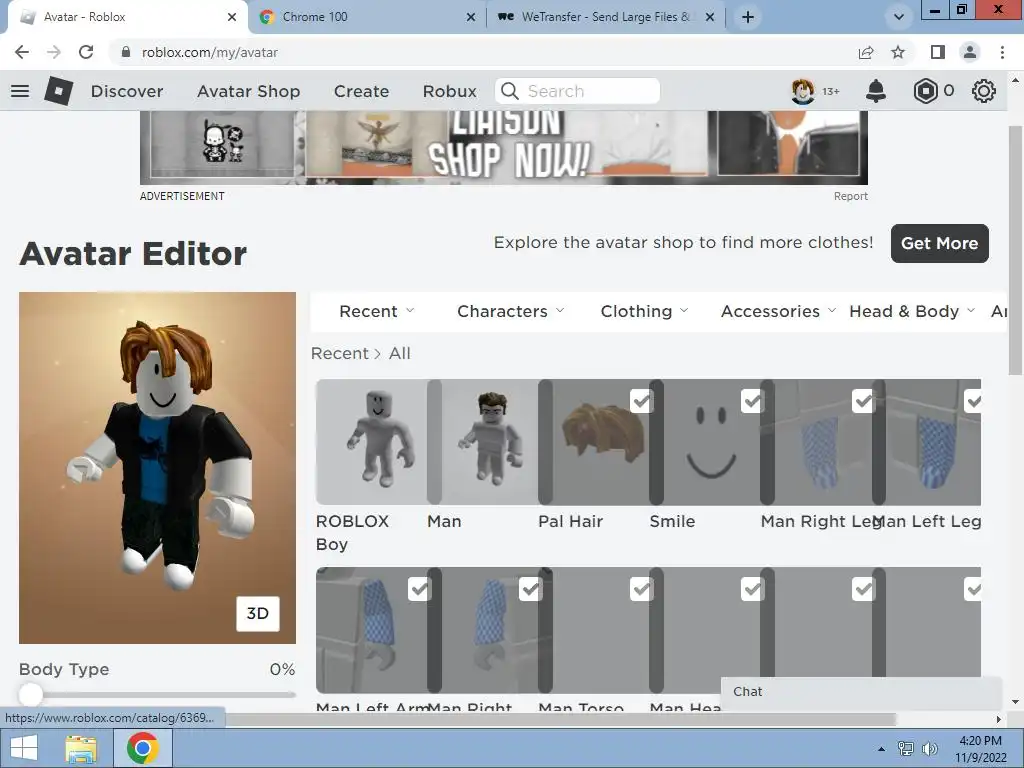
Task: Uncheck the Man Right Leg checkbox
Action: coord(863,400)
